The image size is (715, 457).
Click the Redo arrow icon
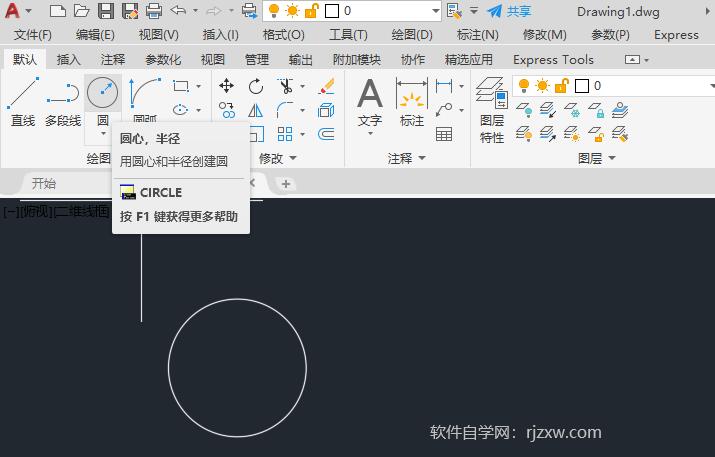(x=214, y=10)
